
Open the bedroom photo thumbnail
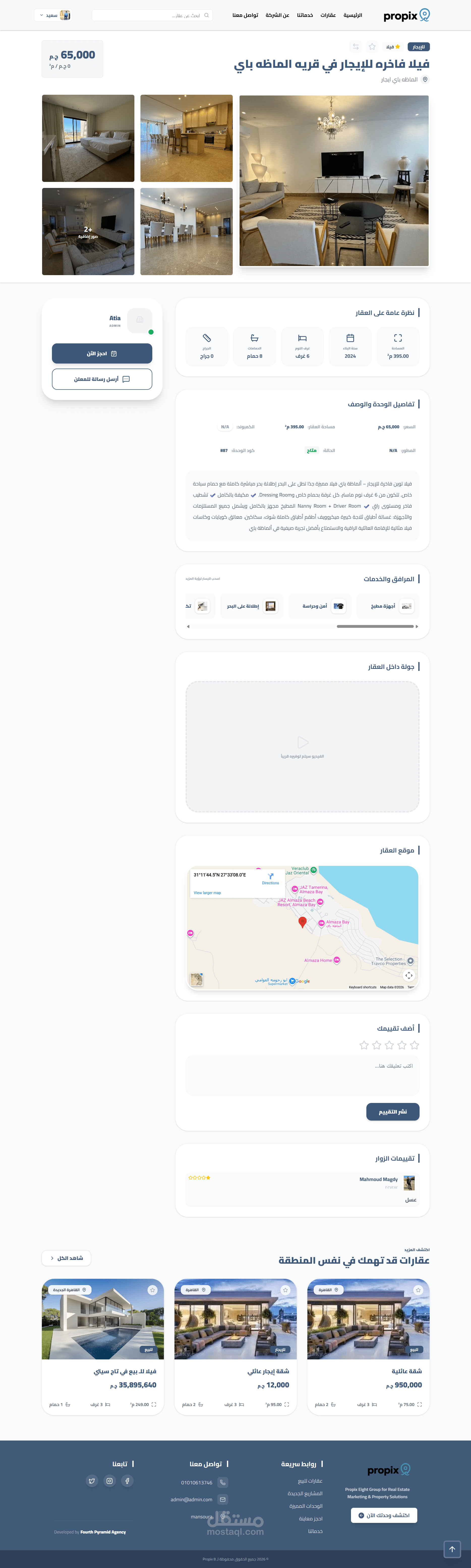(x=88, y=138)
